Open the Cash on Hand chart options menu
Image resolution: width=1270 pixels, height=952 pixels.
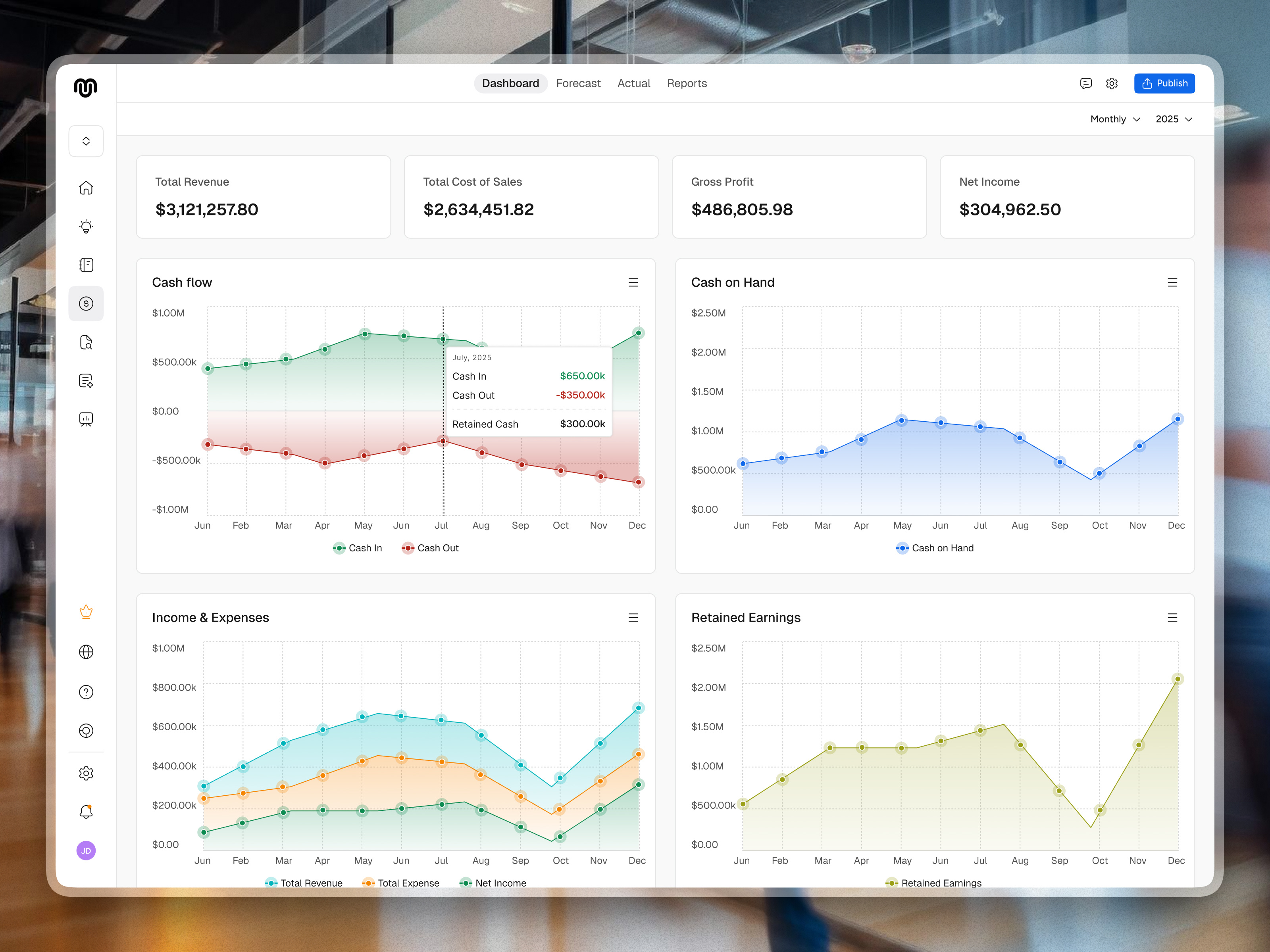(x=1172, y=282)
